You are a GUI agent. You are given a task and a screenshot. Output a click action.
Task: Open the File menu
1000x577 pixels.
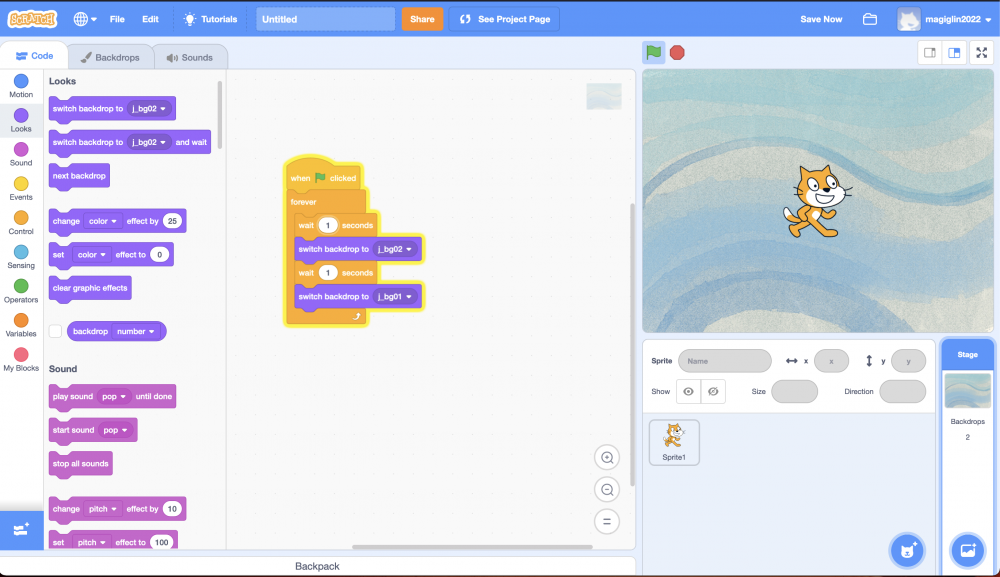click(x=117, y=19)
